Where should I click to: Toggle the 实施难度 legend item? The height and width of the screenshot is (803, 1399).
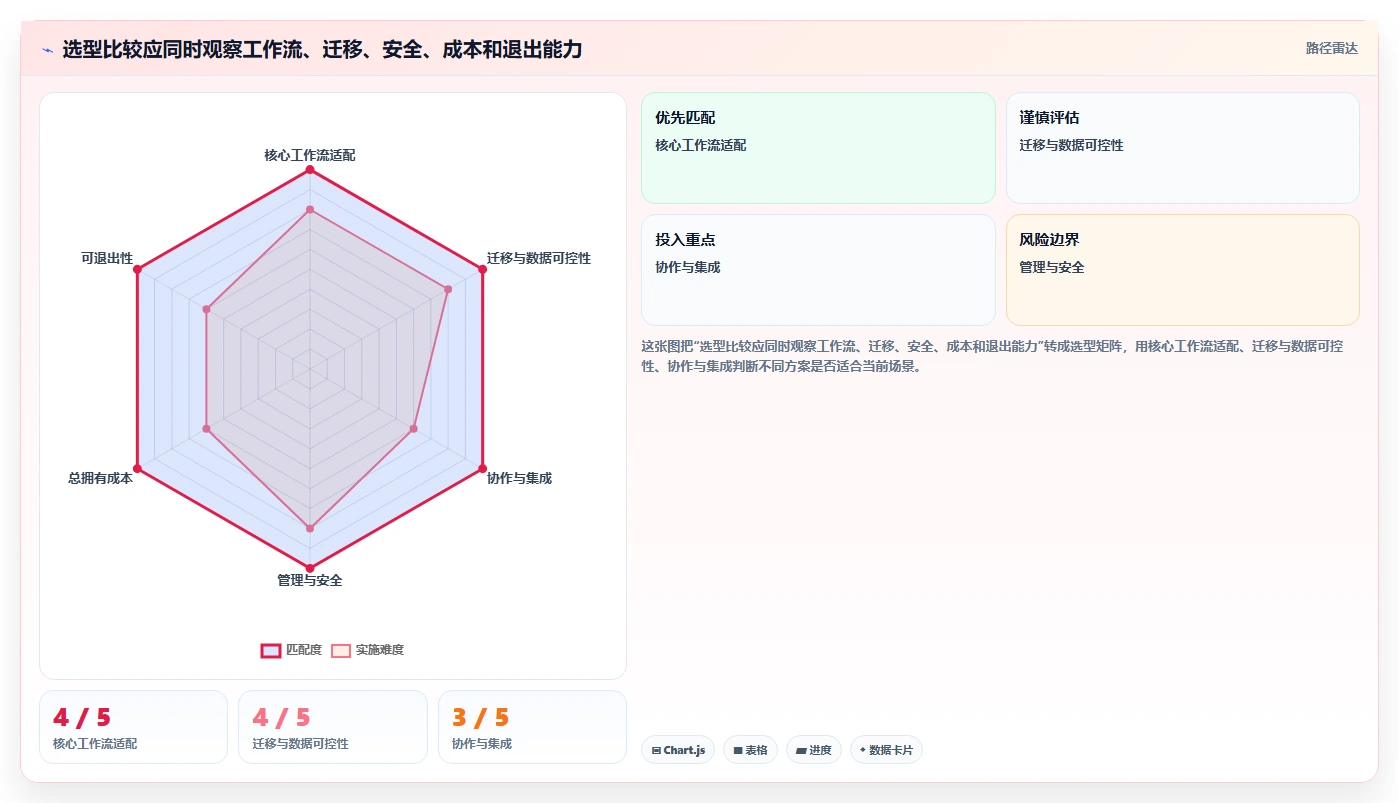tap(368, 650)
